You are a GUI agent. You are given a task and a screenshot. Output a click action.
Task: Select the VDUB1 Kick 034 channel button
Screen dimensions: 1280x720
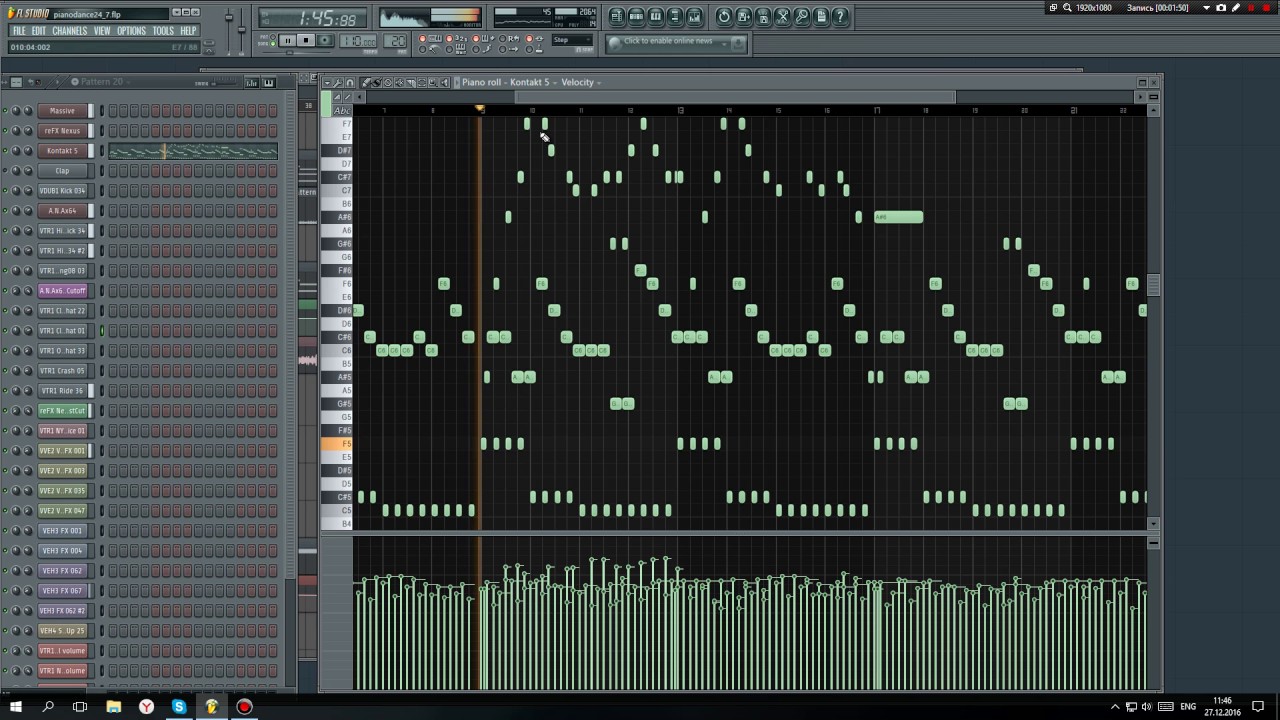pos(62,190)
